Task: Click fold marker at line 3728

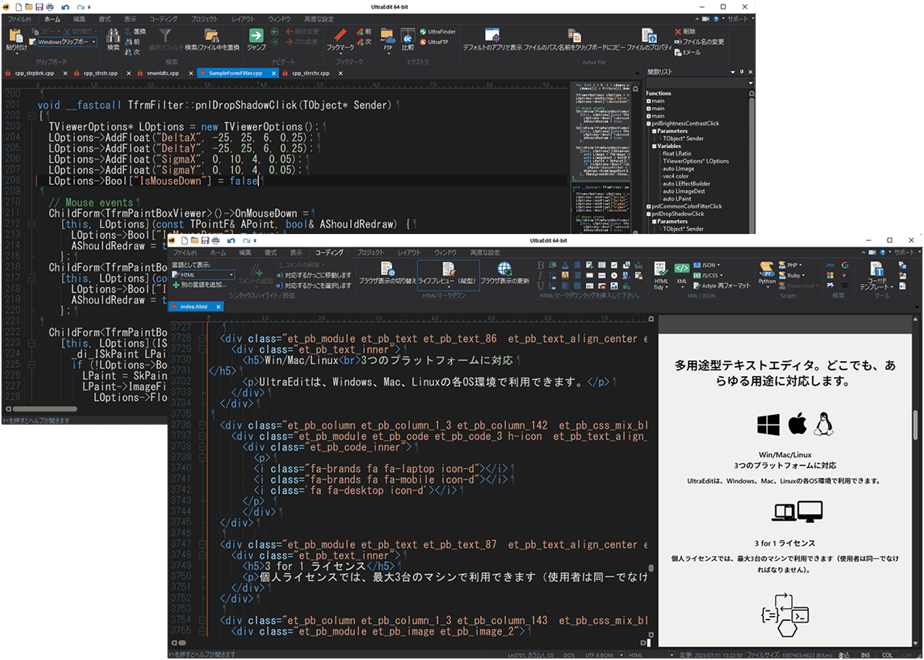Action: click(202, 338)
